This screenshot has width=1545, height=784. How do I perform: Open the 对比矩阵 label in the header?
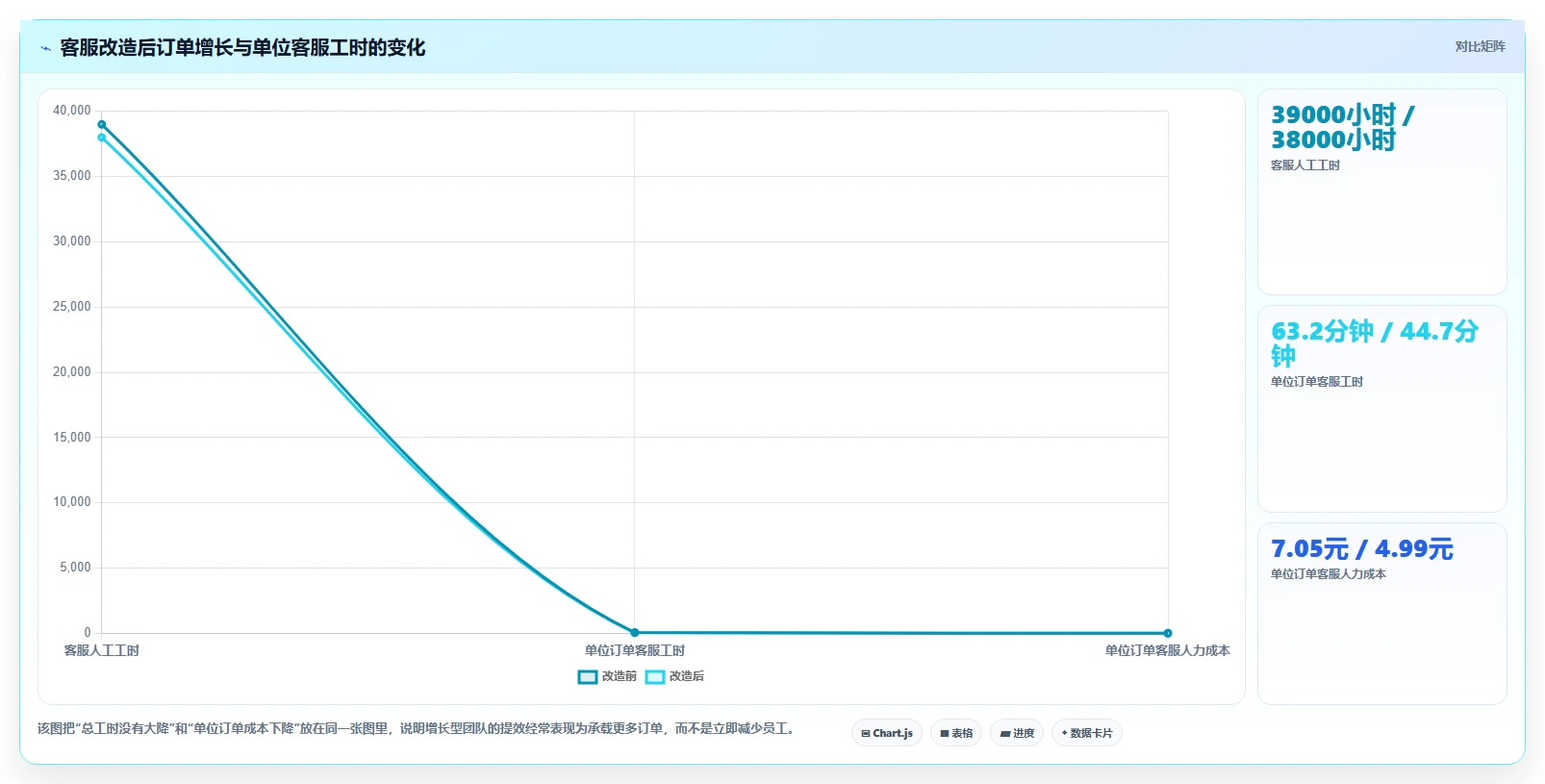[x=1480, y=46]
